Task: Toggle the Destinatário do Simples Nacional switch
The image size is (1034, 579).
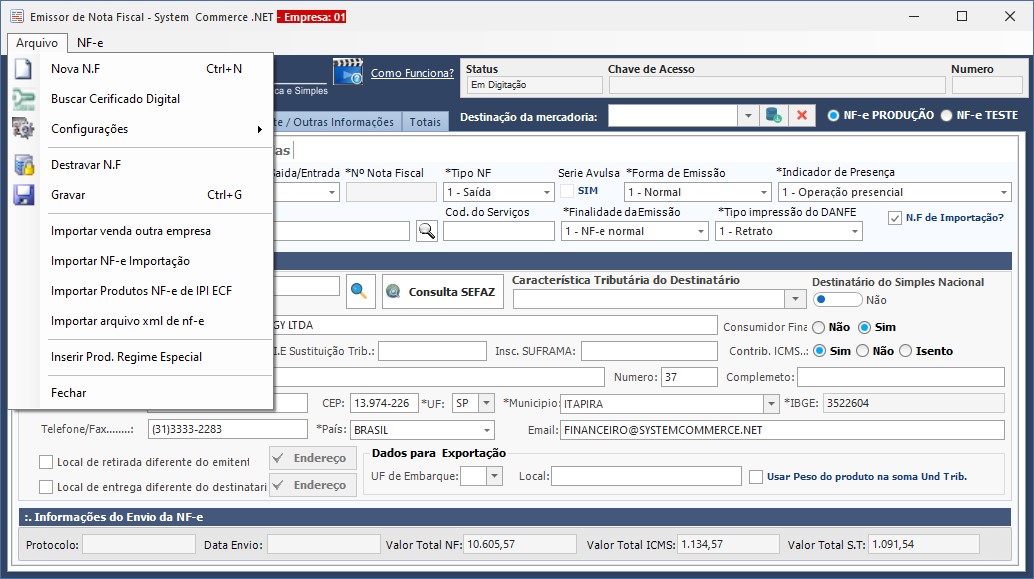Action: 837,299
